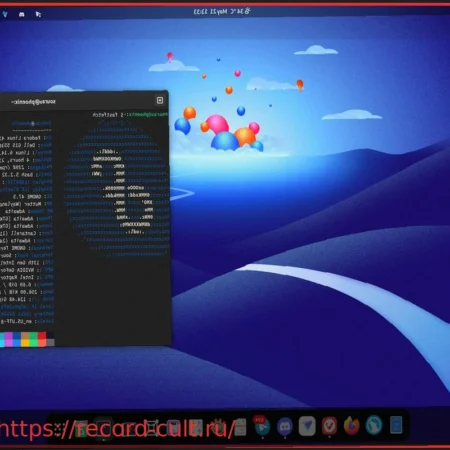450x450 pixels.
Task: Open the new tab button in terminal header
Action: [160, 100]
